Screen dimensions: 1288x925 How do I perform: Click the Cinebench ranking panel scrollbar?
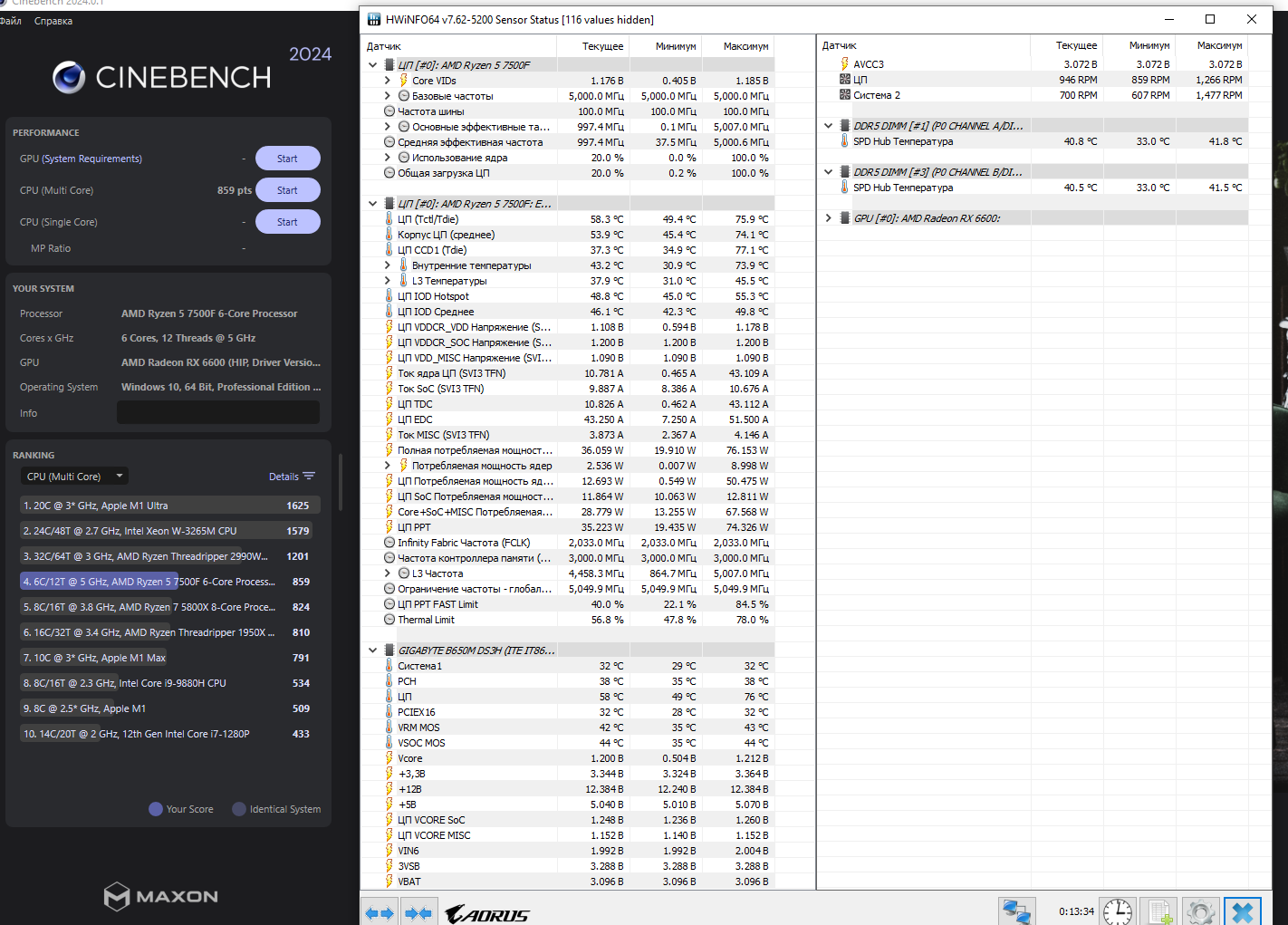pos(340,483)
